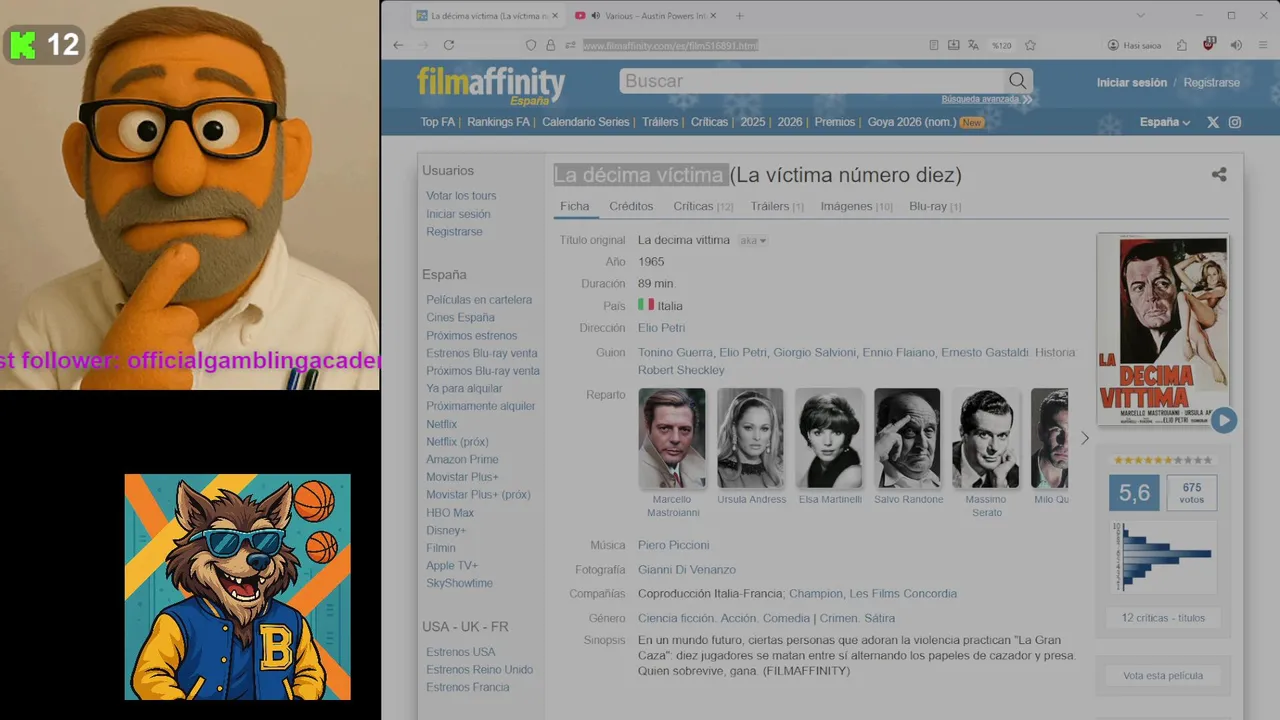Screen dimensions: 1280x720
Task: Expand the España country dropdown
Action: coord(1165,122)
